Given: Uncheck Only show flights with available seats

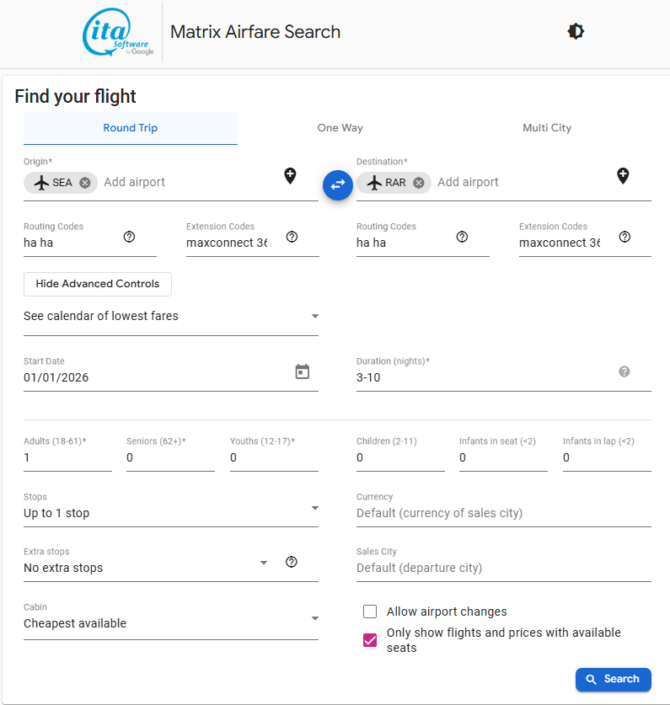Looking at the screenshot, I should [370, 640].
